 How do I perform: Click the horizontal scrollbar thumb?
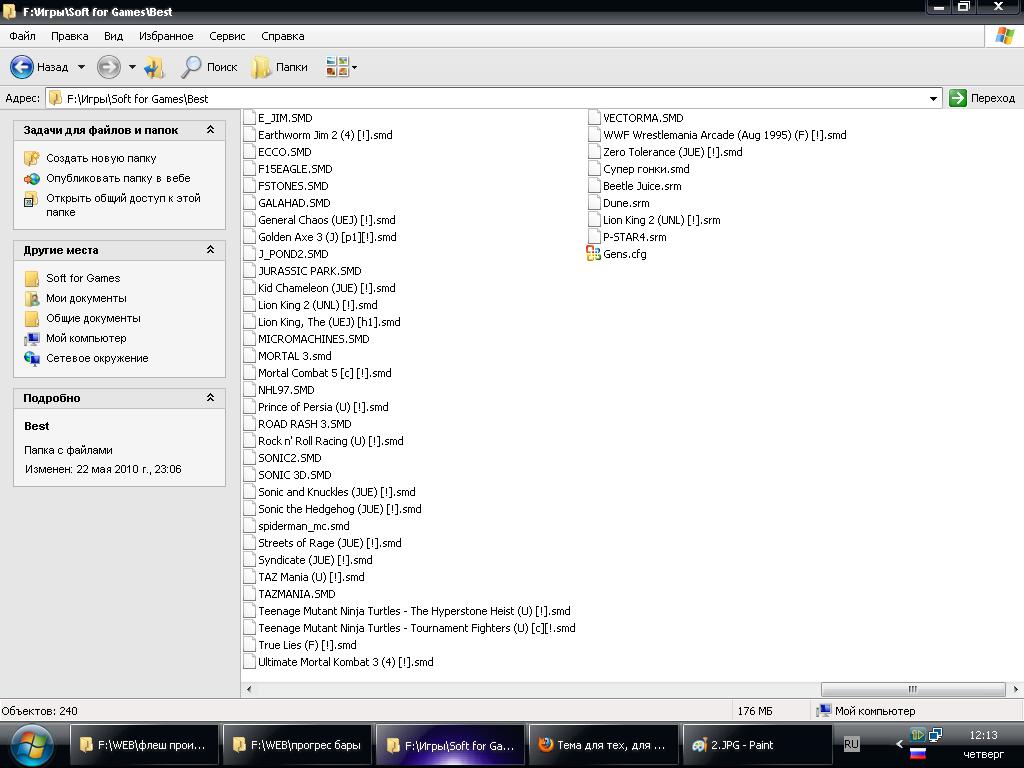pyautogui.click(x=912, y=689)
